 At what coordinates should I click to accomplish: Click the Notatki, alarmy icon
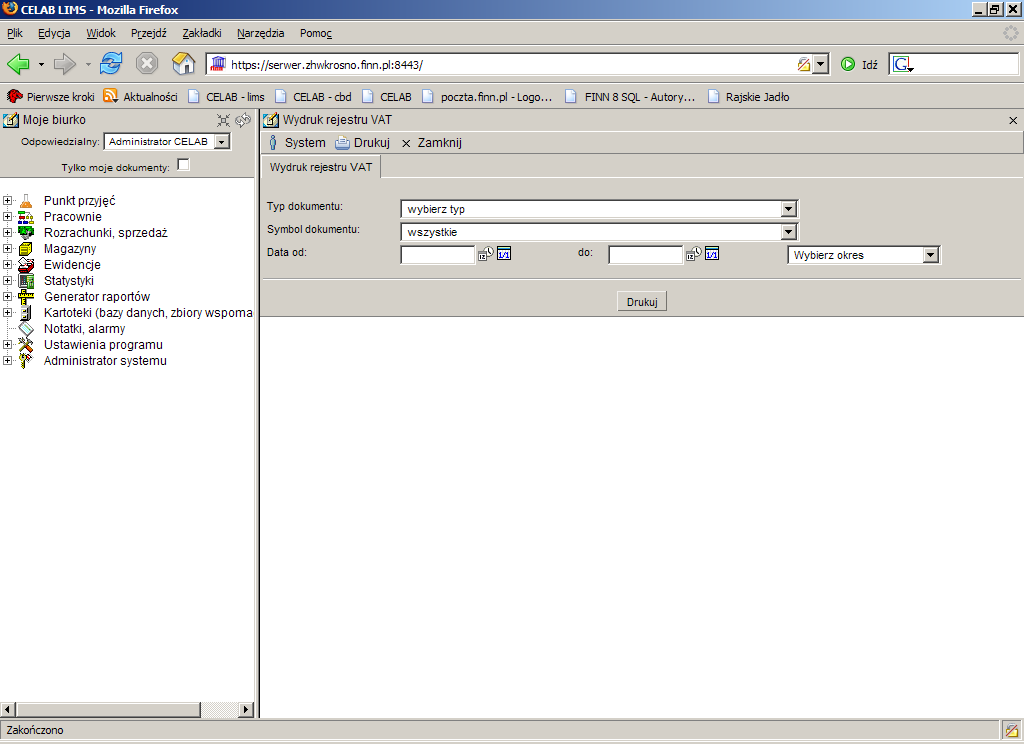click(25, 329)
